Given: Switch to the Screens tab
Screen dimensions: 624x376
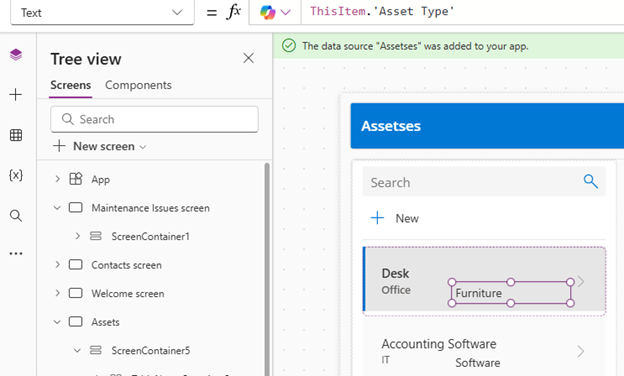Looking at the screenshot, I should (70, 85).
